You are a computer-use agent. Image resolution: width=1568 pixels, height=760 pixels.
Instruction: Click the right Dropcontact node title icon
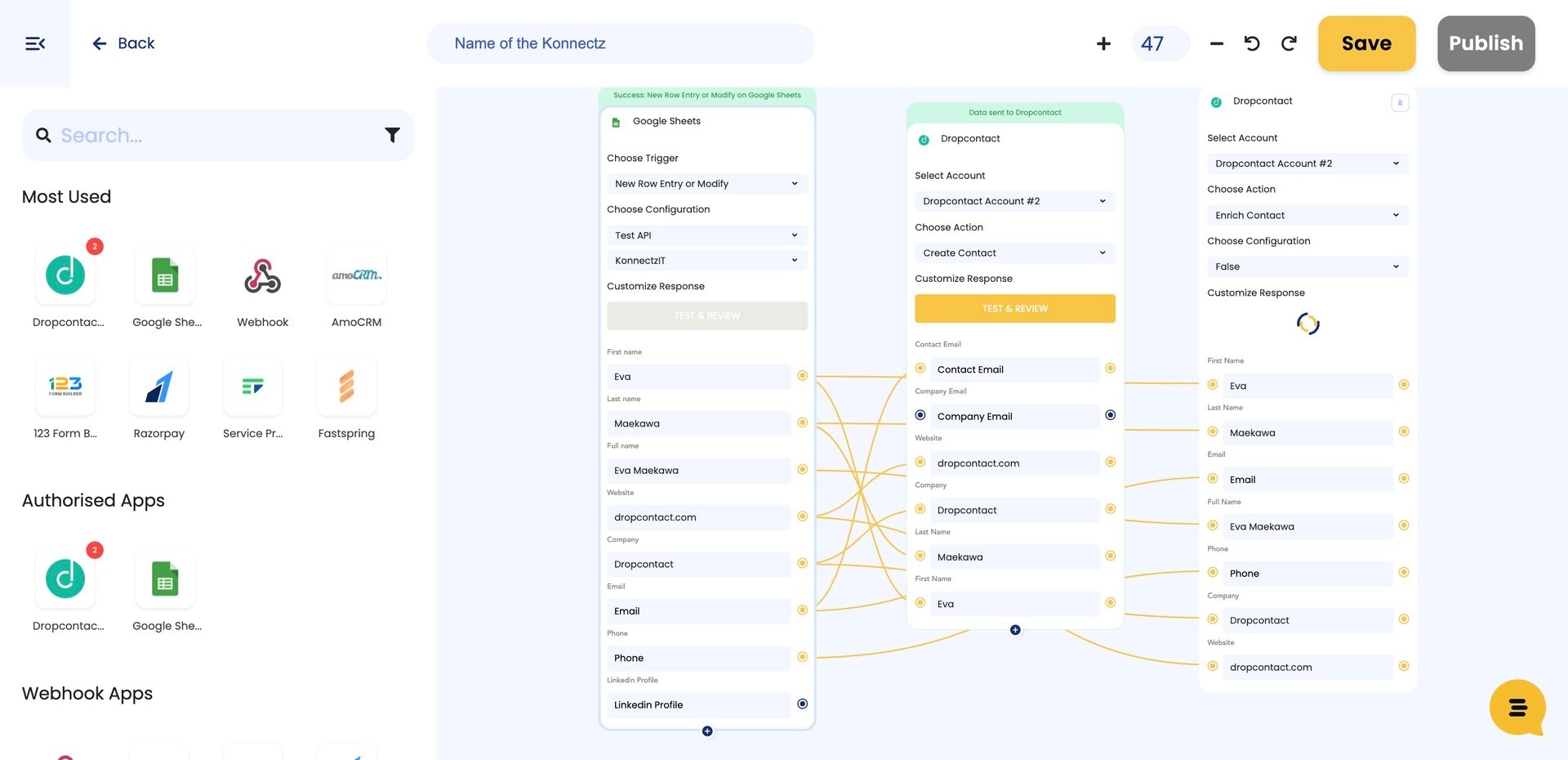(1216, 102)
